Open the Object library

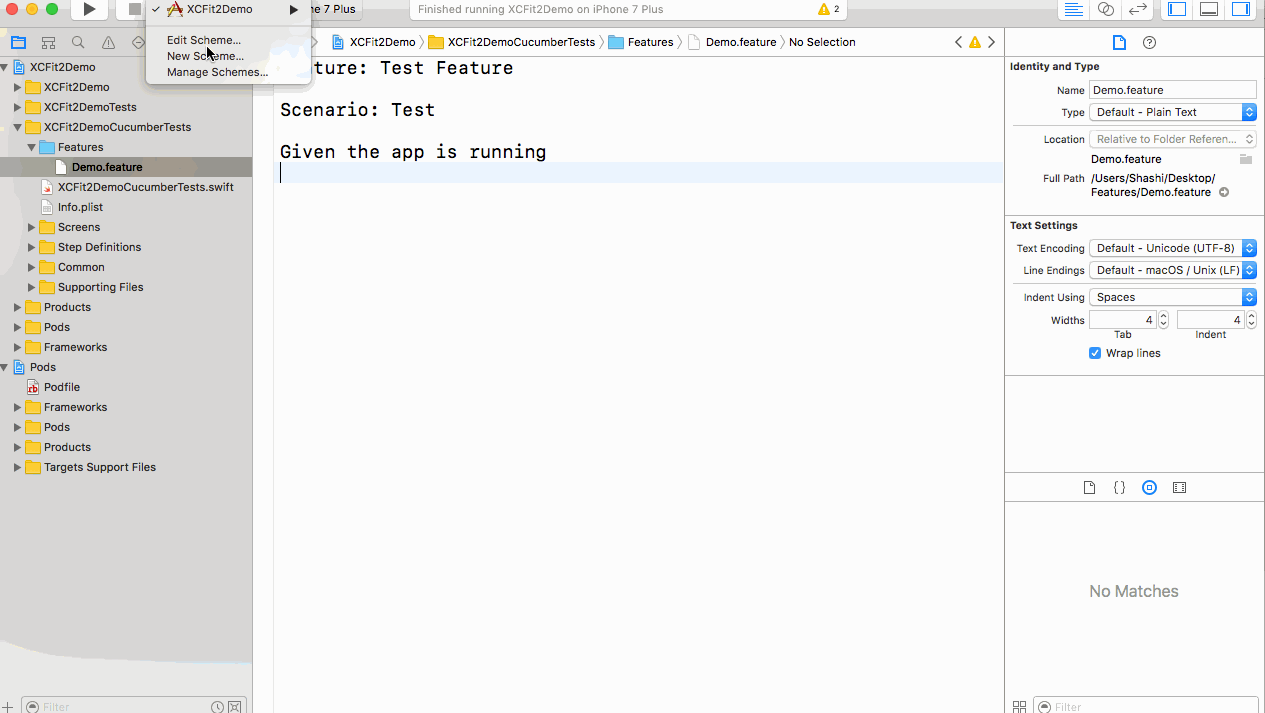coord(1149,488)
